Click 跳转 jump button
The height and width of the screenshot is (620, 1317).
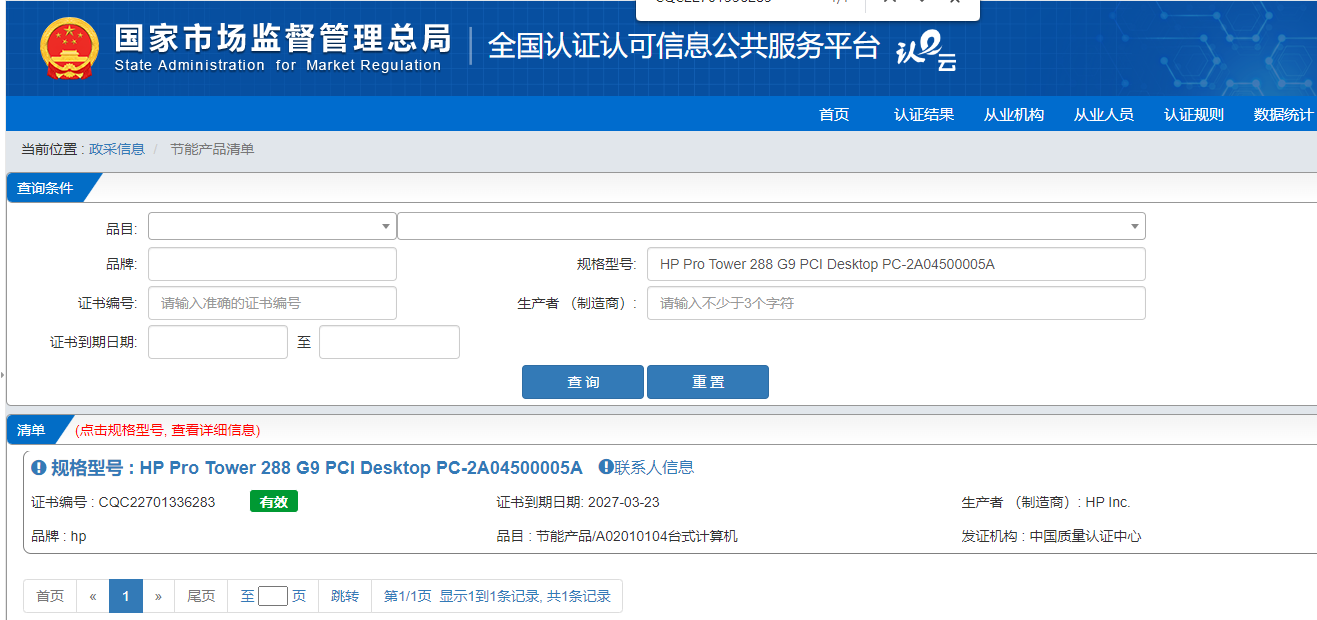click(345, 596)
